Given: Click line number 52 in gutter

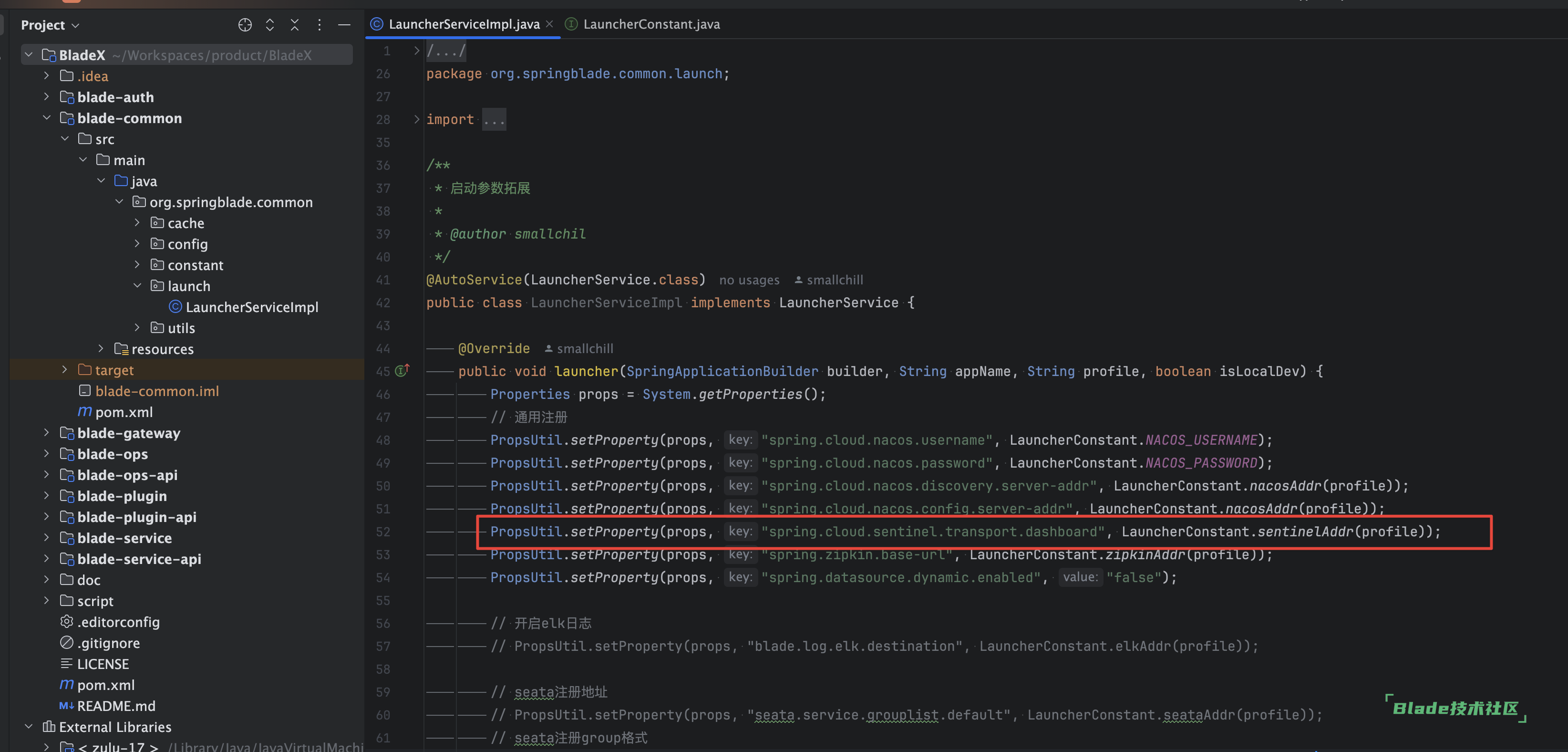Looking at the screenshot, I should click(x=383, y=532).
